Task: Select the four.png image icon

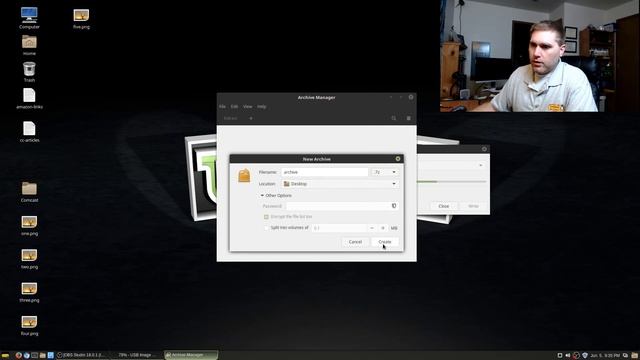Action: tap(29, 326)
